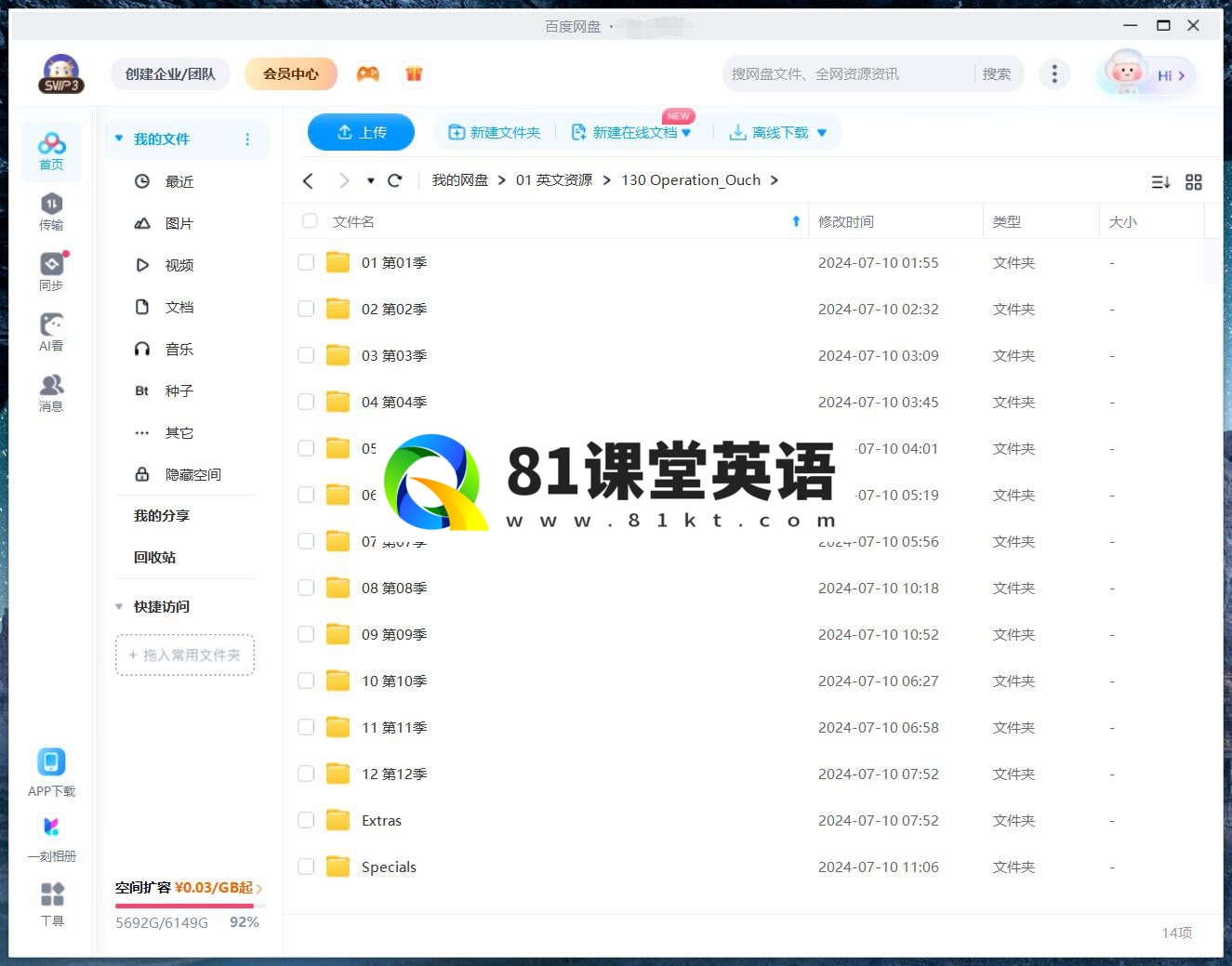Click the gift box icon
The image size is (1232, 966).
[x=414, y=73]
